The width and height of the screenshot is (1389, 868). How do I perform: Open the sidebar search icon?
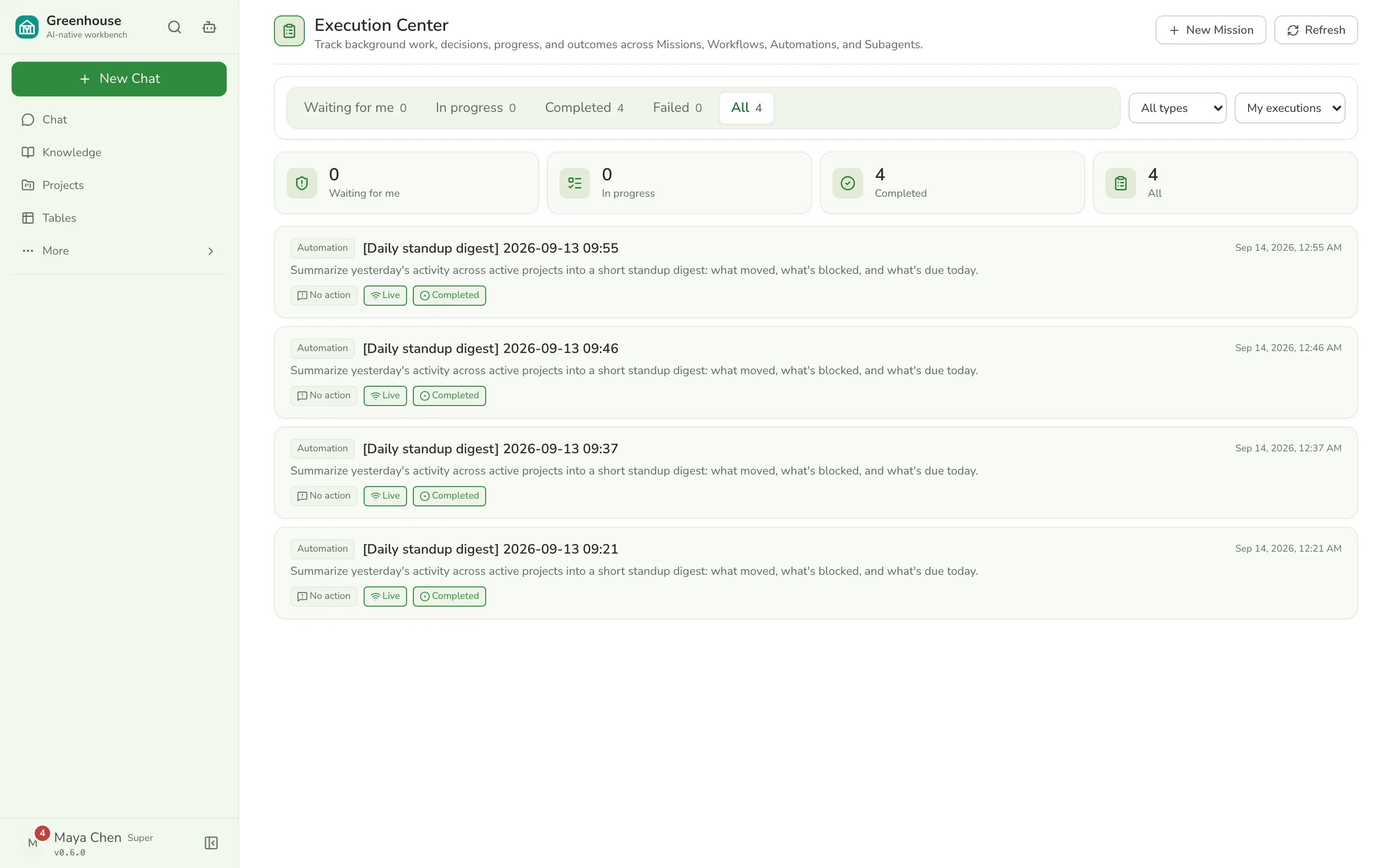tap(175, 27)
